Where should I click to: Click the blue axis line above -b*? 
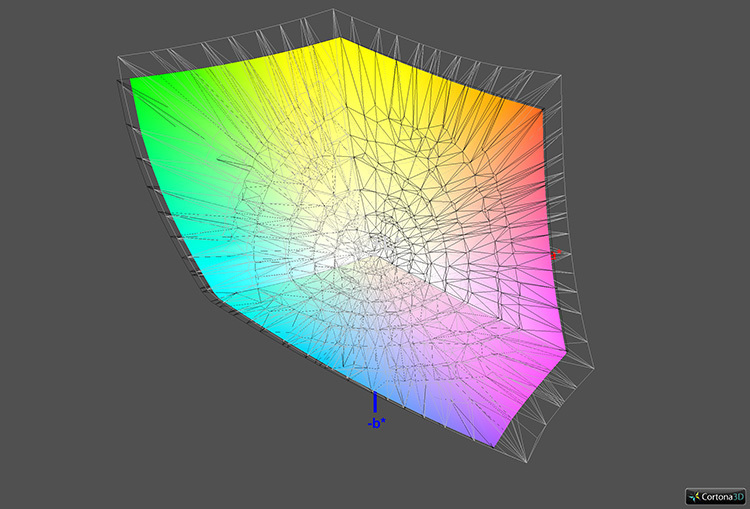pos(375,402)
